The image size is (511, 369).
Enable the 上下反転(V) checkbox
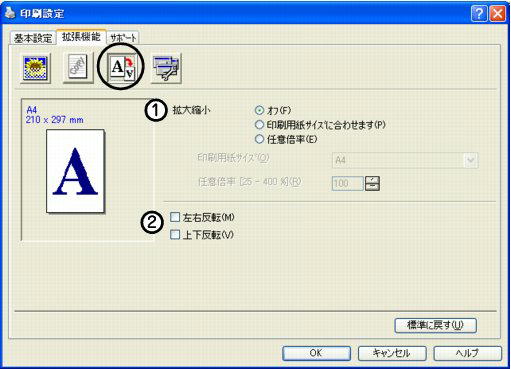(x=175, y=235)
